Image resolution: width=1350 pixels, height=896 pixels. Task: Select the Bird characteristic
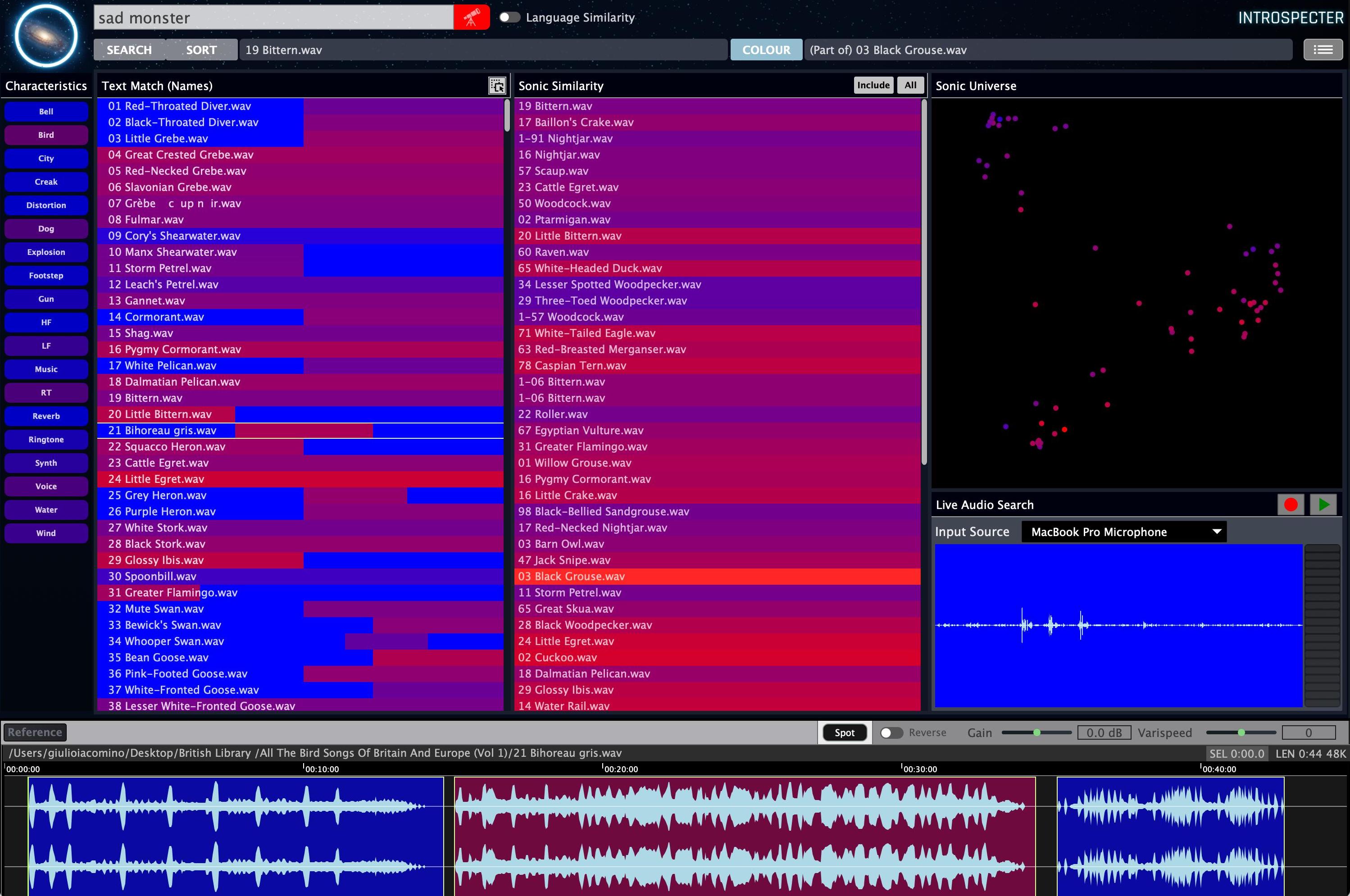point(46,135)
